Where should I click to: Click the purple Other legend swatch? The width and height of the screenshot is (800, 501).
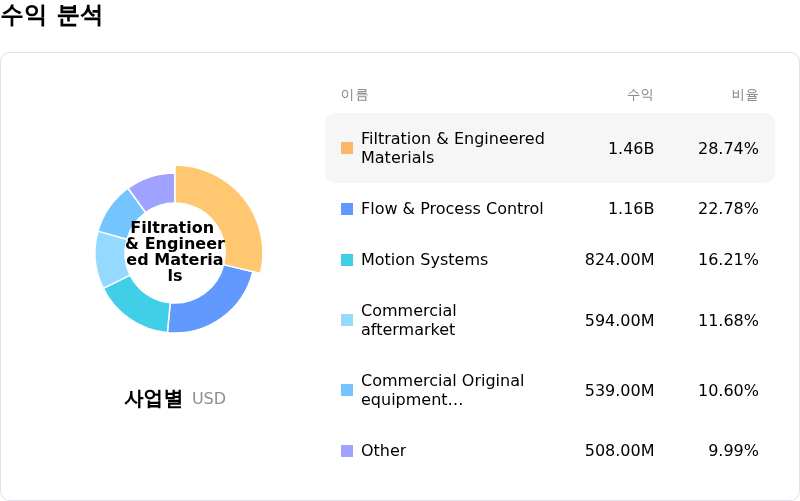347,451
